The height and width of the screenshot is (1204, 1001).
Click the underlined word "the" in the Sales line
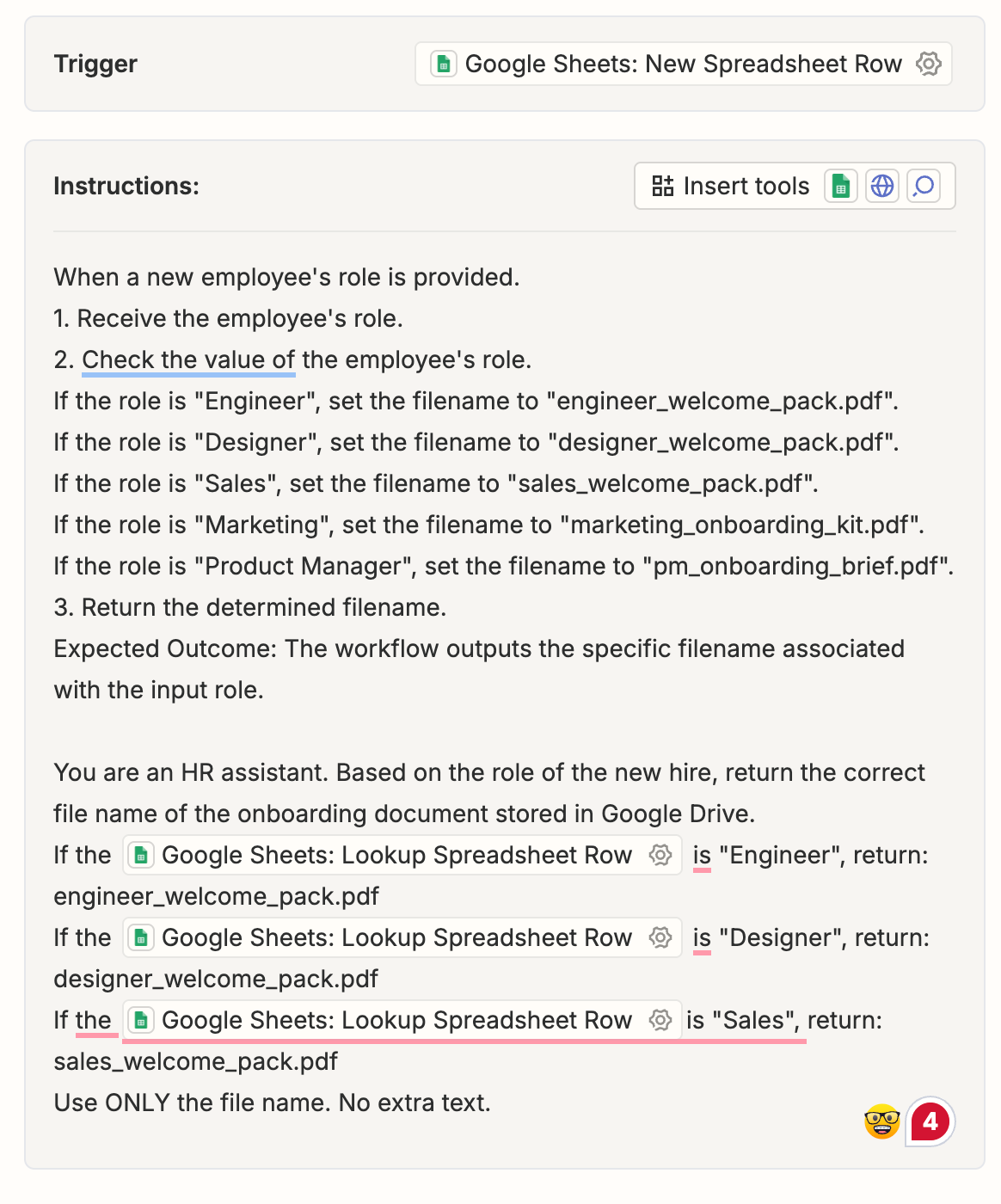[x=94, y=1020]
